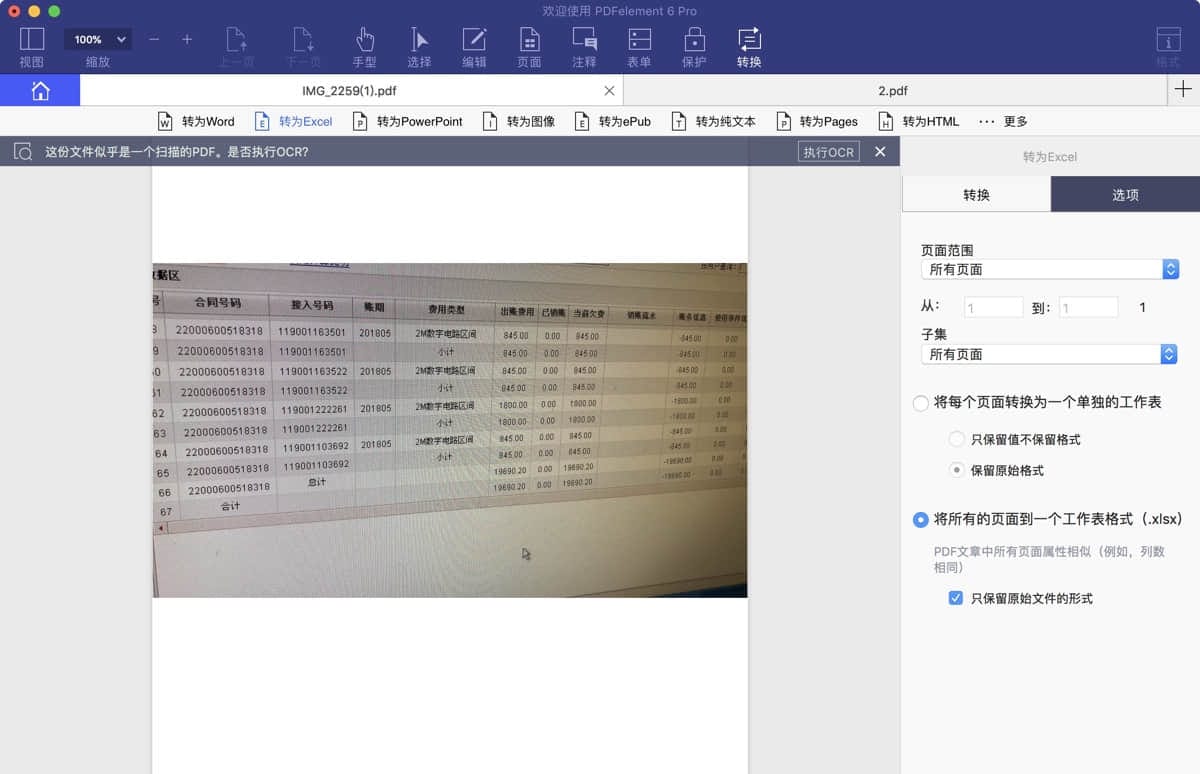This screenshot has height=774, width=1200.
Task: Choose 转为ePub conversion option
Action: tap(612, 121)
